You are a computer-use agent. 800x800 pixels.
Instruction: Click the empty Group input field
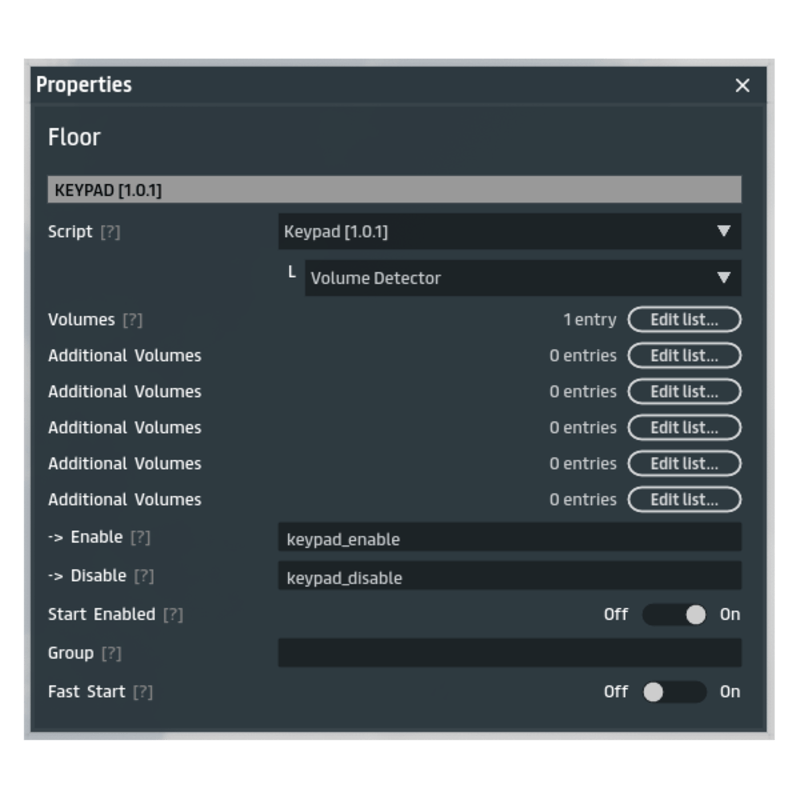coord(509,653)
